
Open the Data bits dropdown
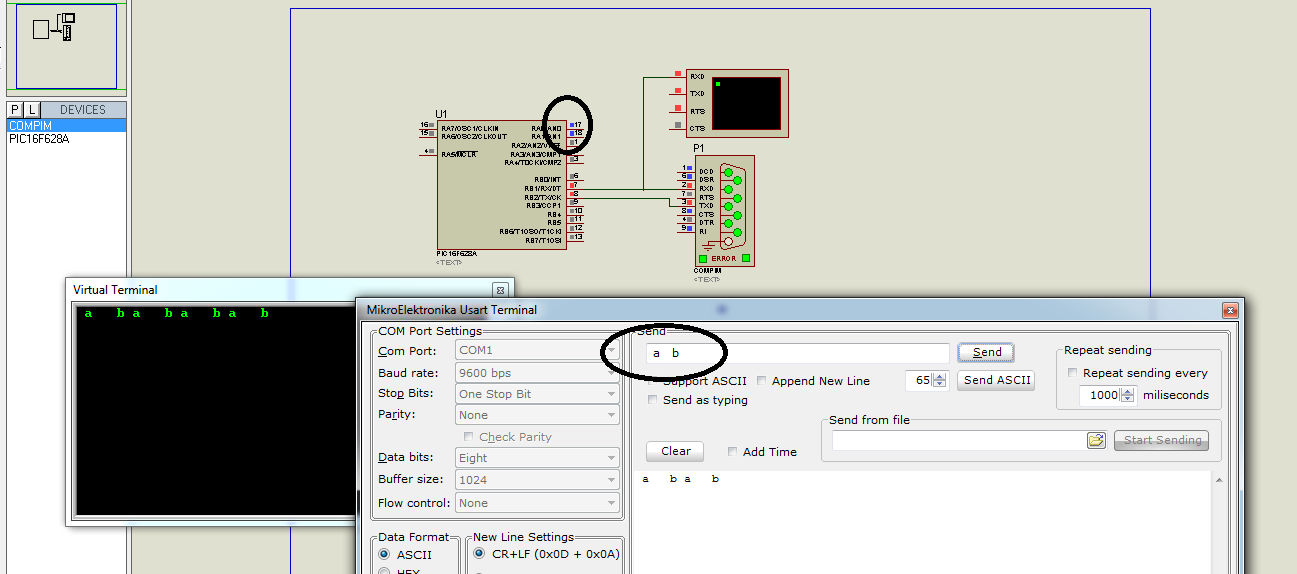coord(537,458)
